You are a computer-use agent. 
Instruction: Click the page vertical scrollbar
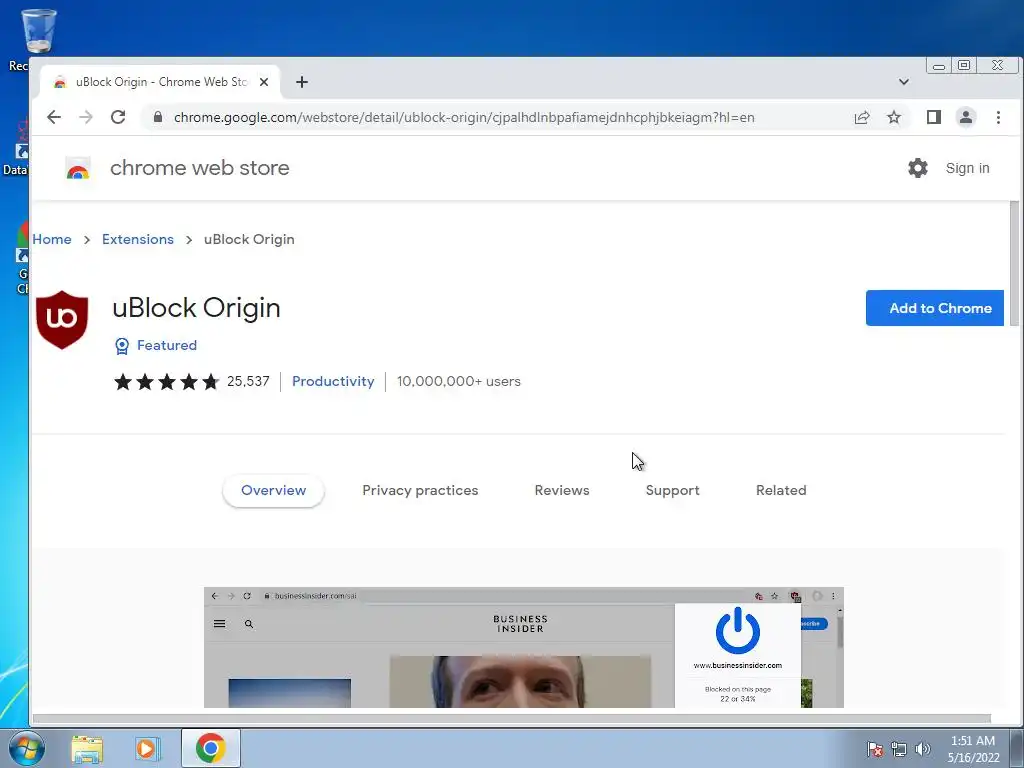coord(1014,263)
